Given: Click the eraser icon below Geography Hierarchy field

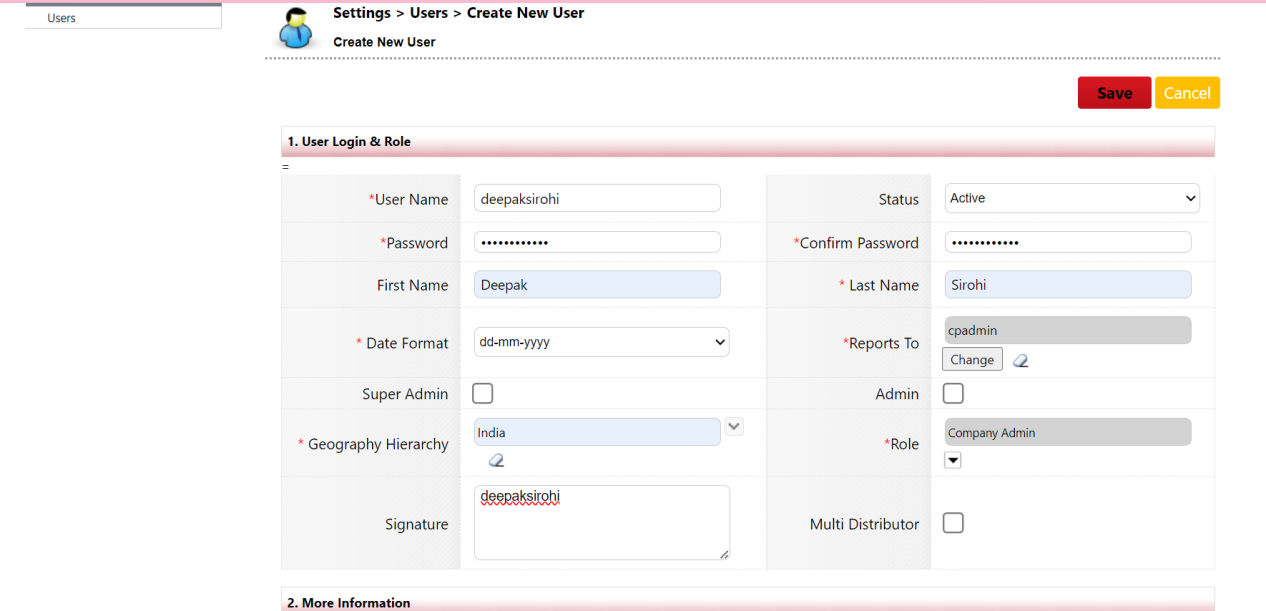Looking at the screenshot, I should click(496, 460).
